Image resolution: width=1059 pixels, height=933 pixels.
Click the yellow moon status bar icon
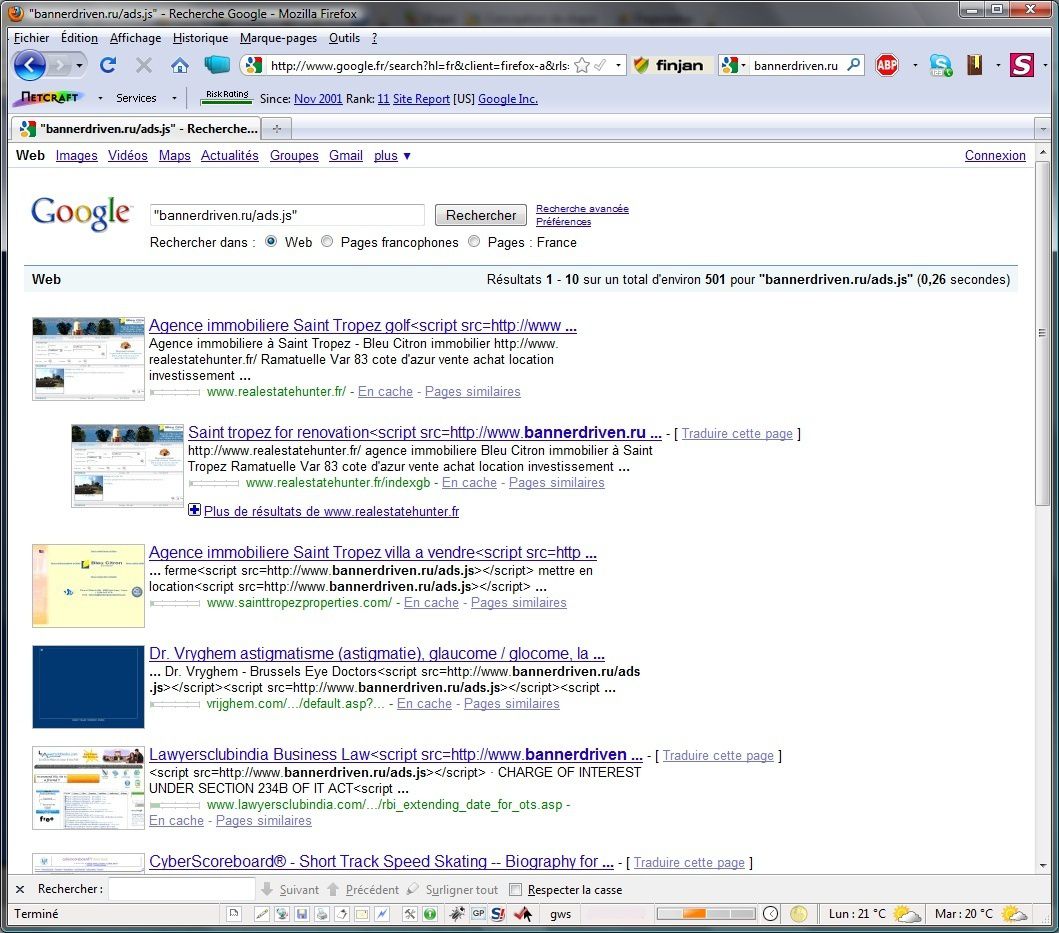[799, 914]
